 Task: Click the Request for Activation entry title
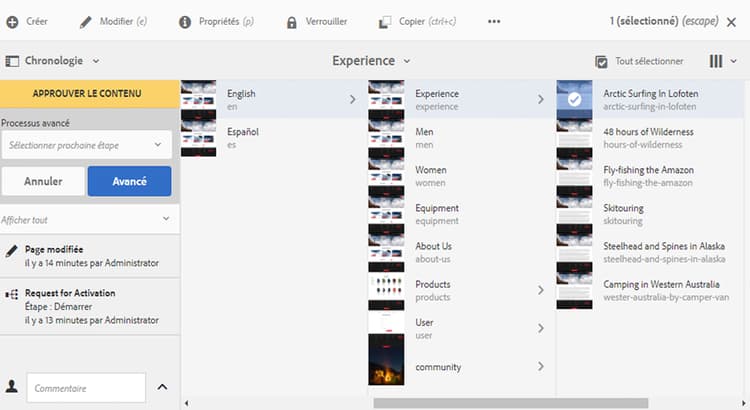tap(70, 293)
